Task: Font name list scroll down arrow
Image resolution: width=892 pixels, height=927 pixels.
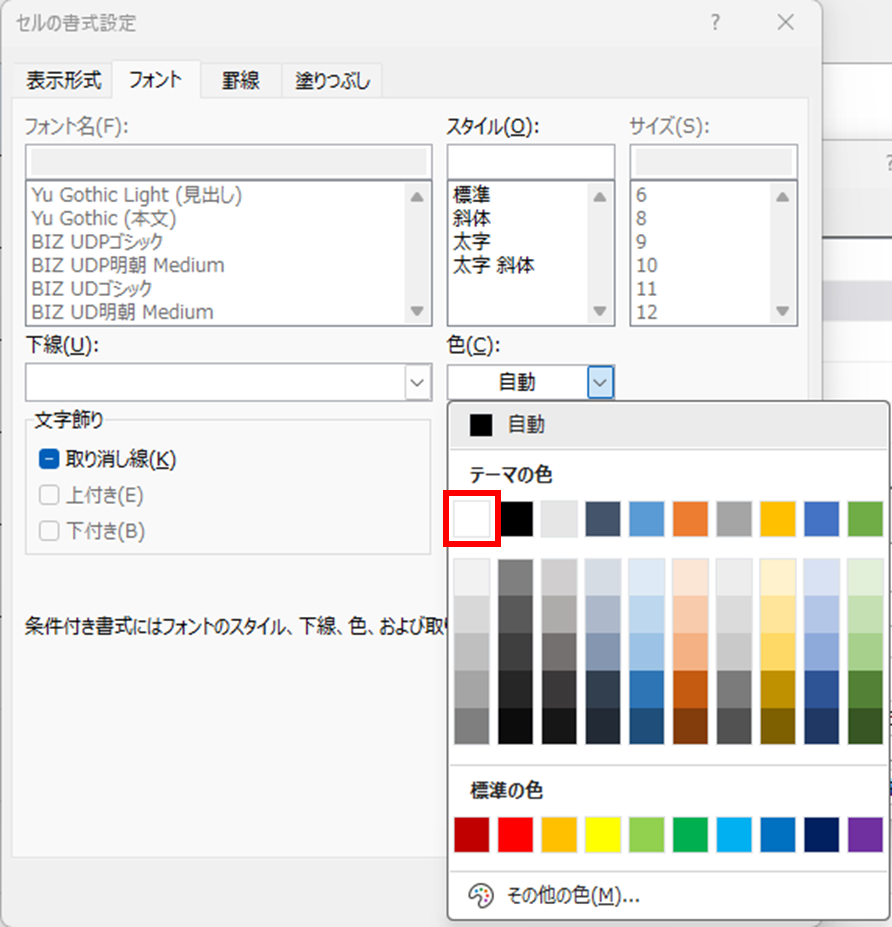Action: [x=417, y=311]
